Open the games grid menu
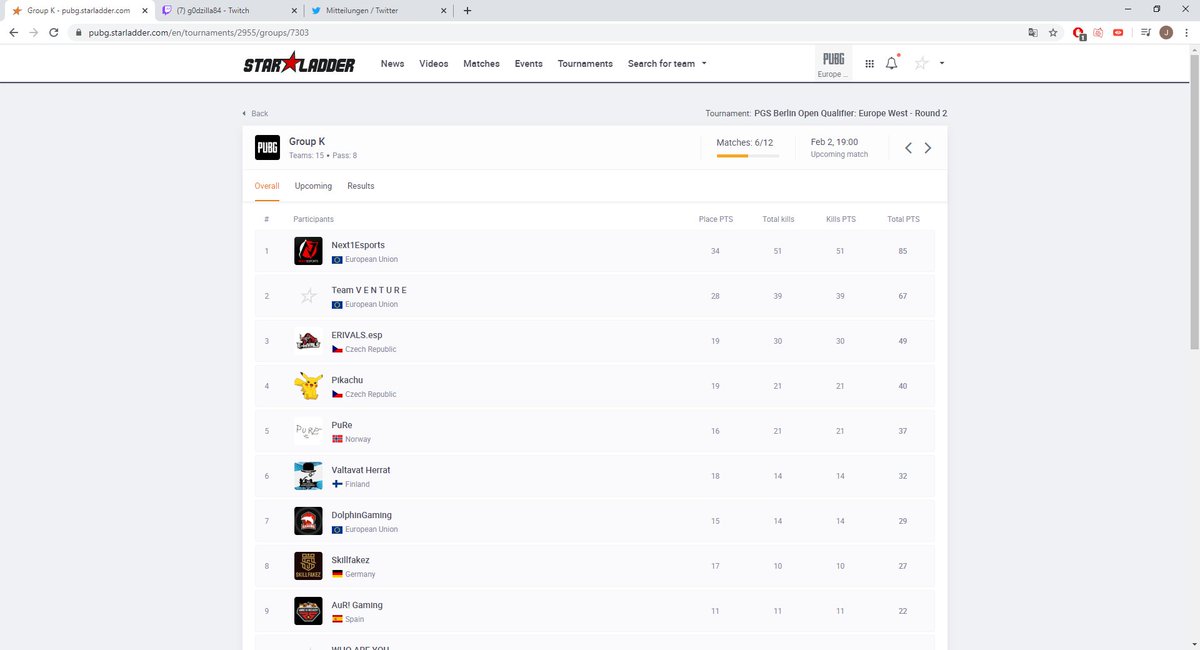This screenshot has width=1200, height=650. tap(869, 63)
